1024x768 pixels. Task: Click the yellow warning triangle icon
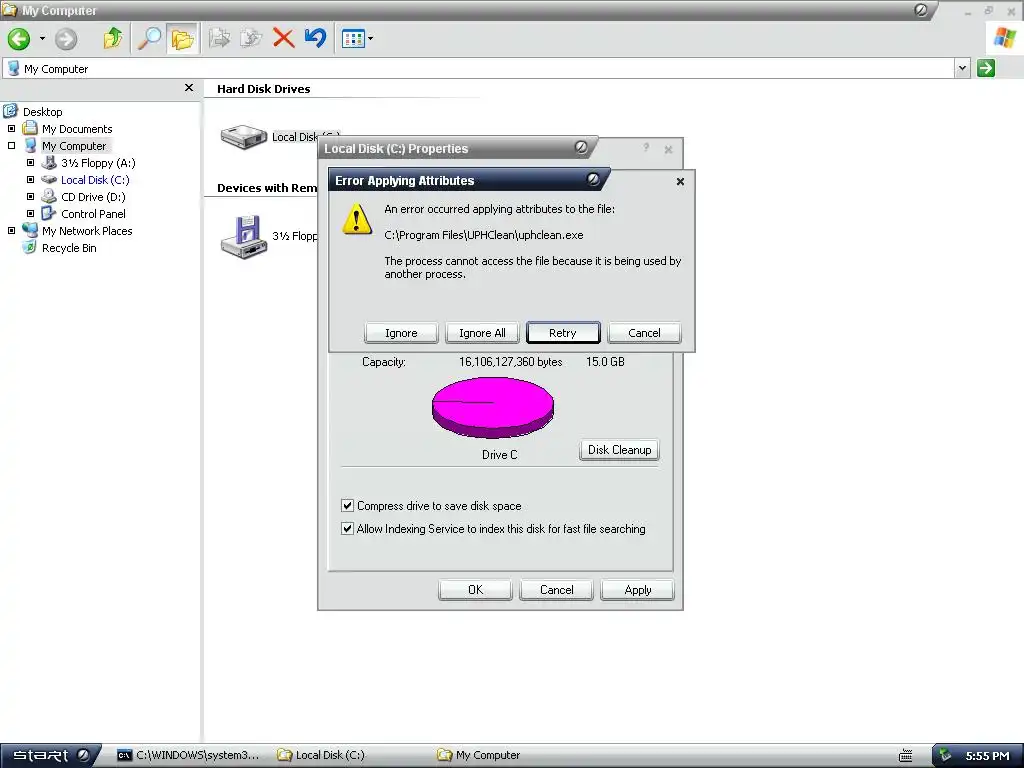(357, 219)
